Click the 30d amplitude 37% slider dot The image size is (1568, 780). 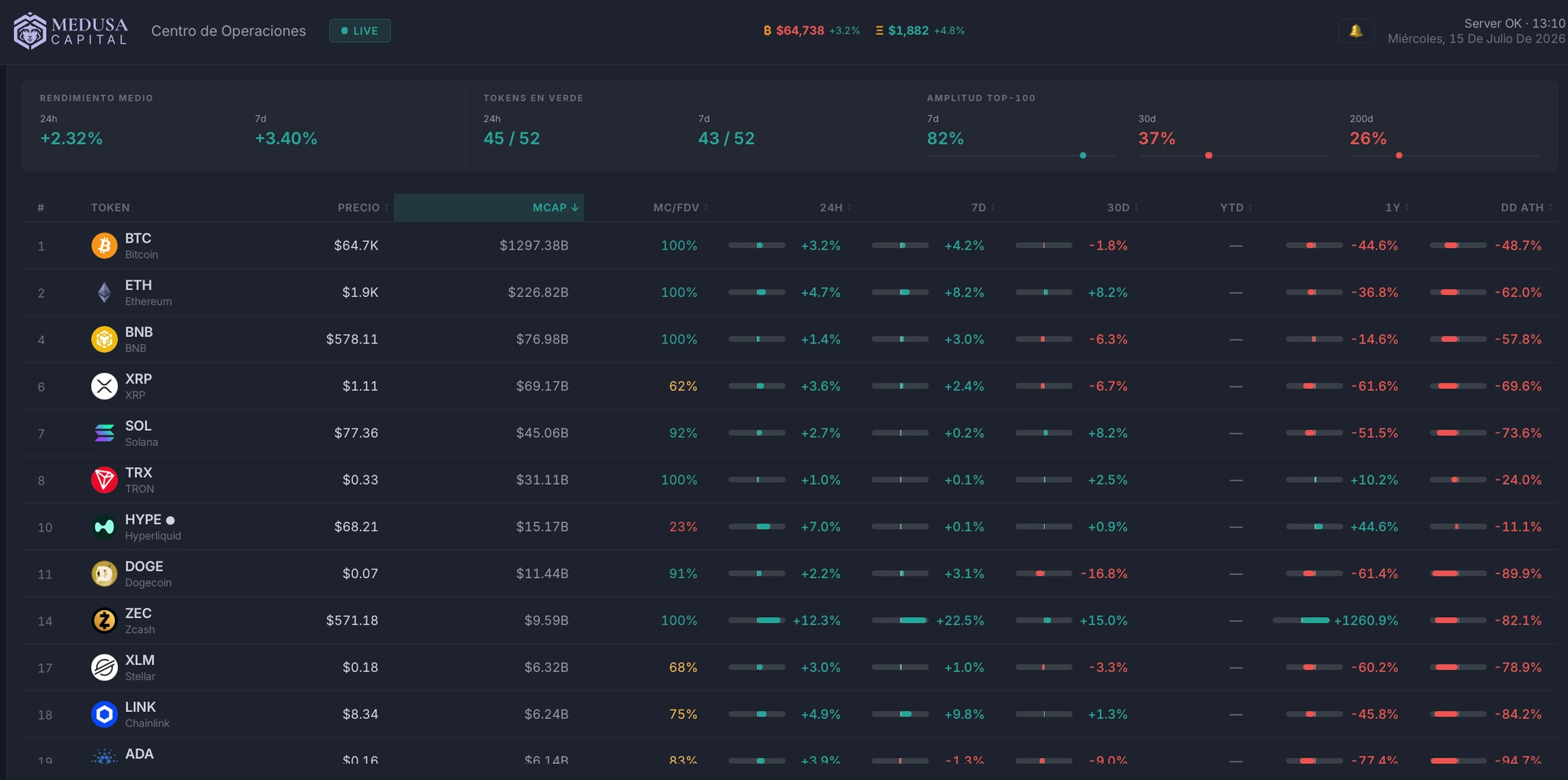[x=1209, y=155]
